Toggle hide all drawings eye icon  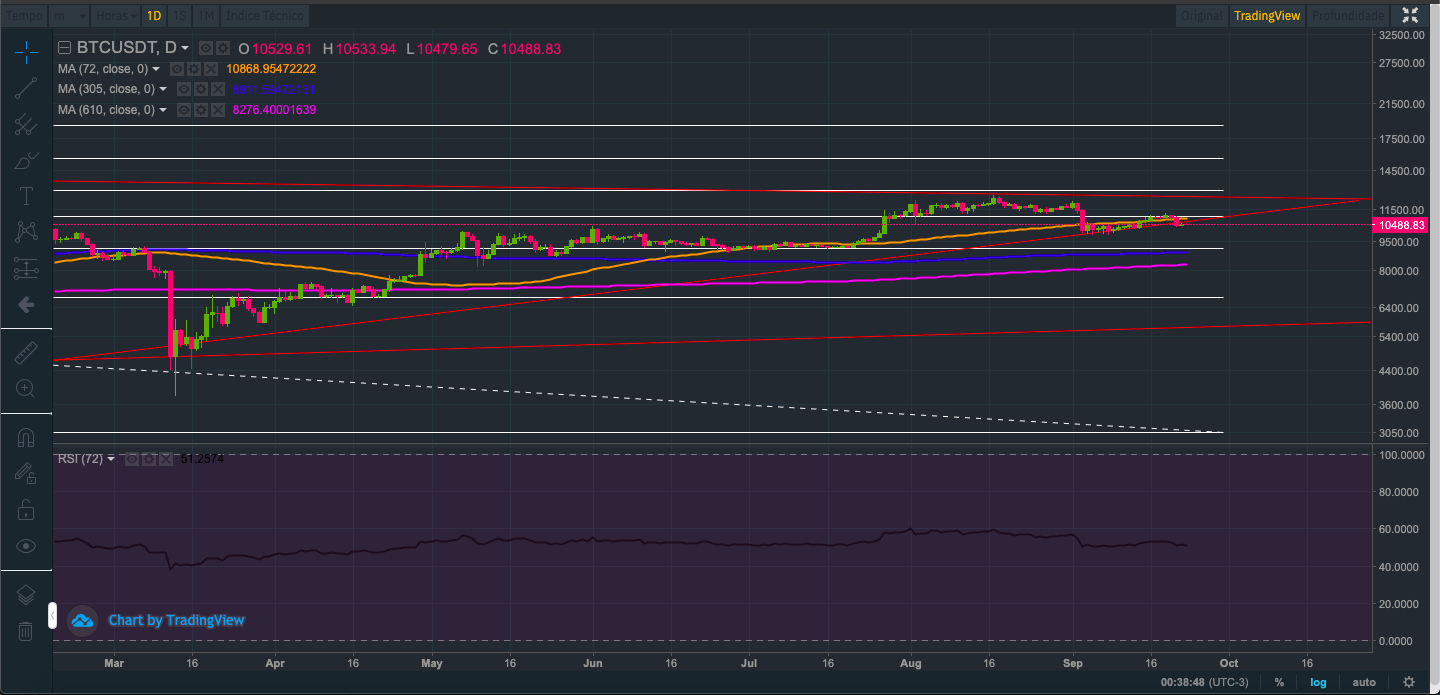click(x=26, y=546)
